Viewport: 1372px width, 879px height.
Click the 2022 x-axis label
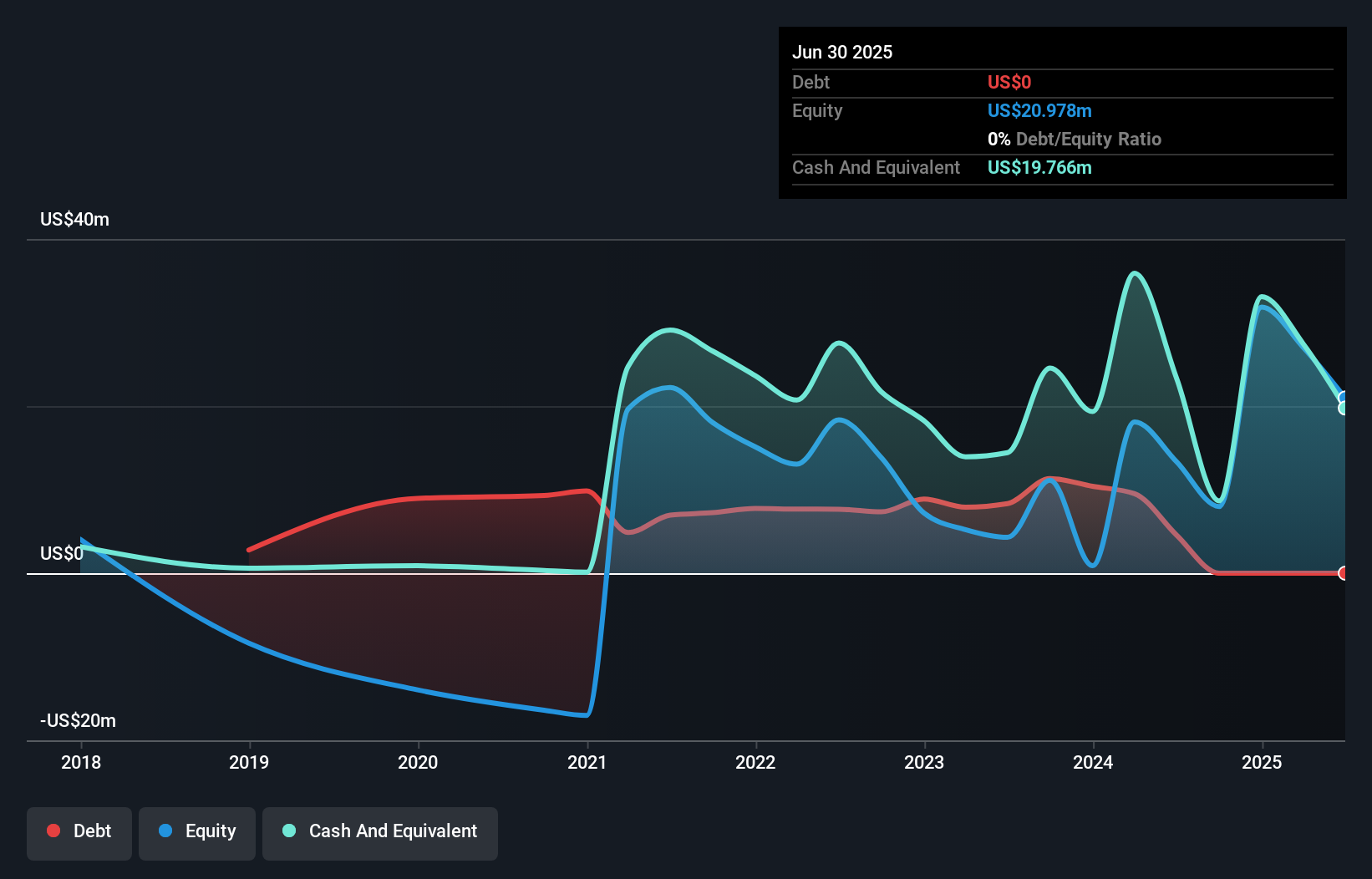[755, 762]
